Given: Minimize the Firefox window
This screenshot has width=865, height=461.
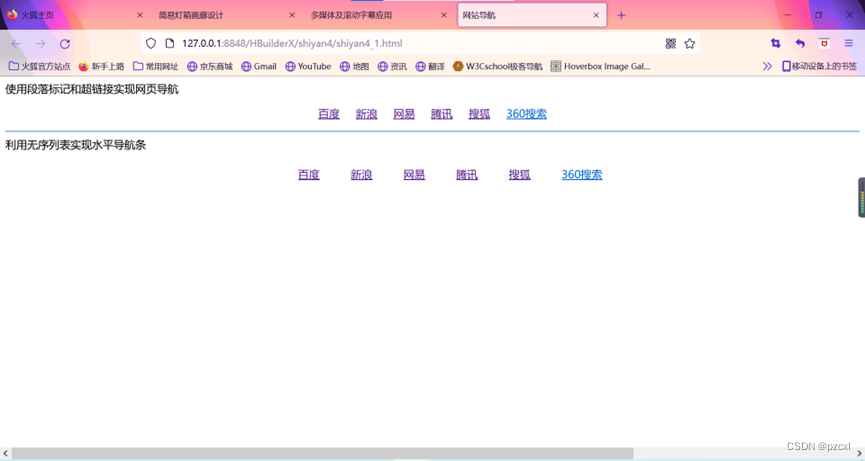Looking at the screenshot, I should coord(788,15).
